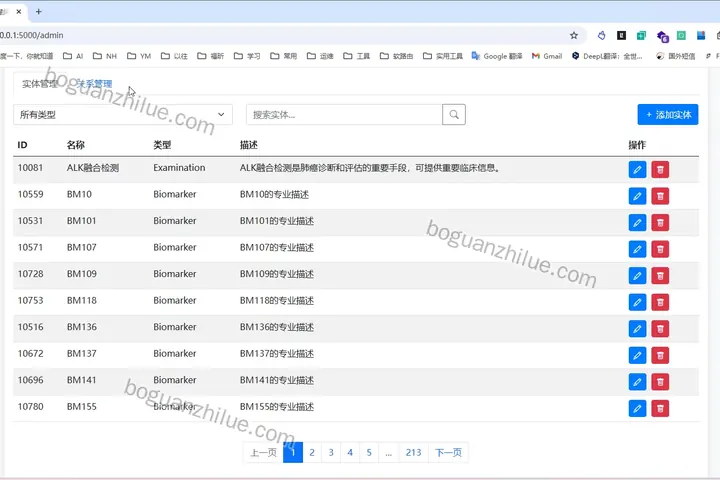This screenshot has height=480, width=720.
Task: Click the search magnifier button
Action: [x=454, y=114]
